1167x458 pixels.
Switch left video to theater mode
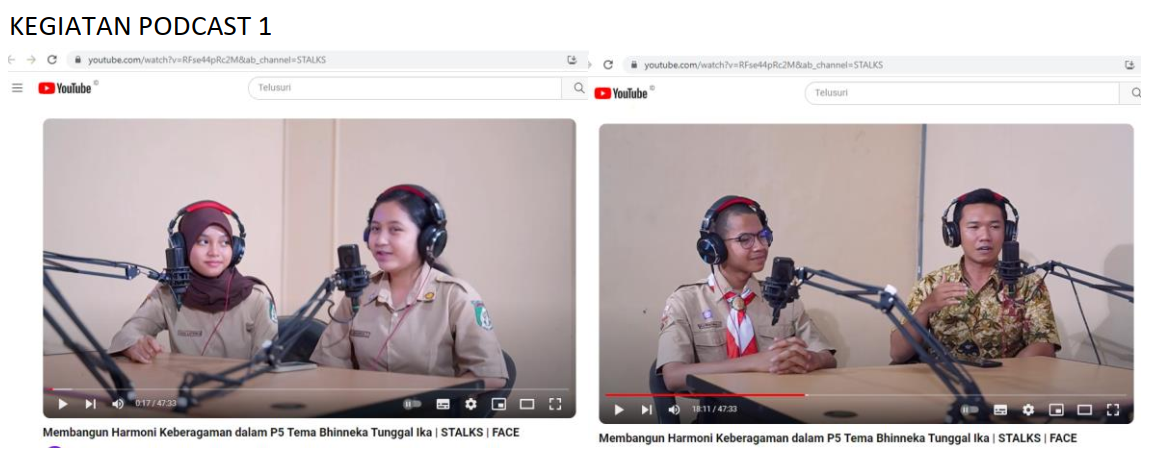pos(527,404)
